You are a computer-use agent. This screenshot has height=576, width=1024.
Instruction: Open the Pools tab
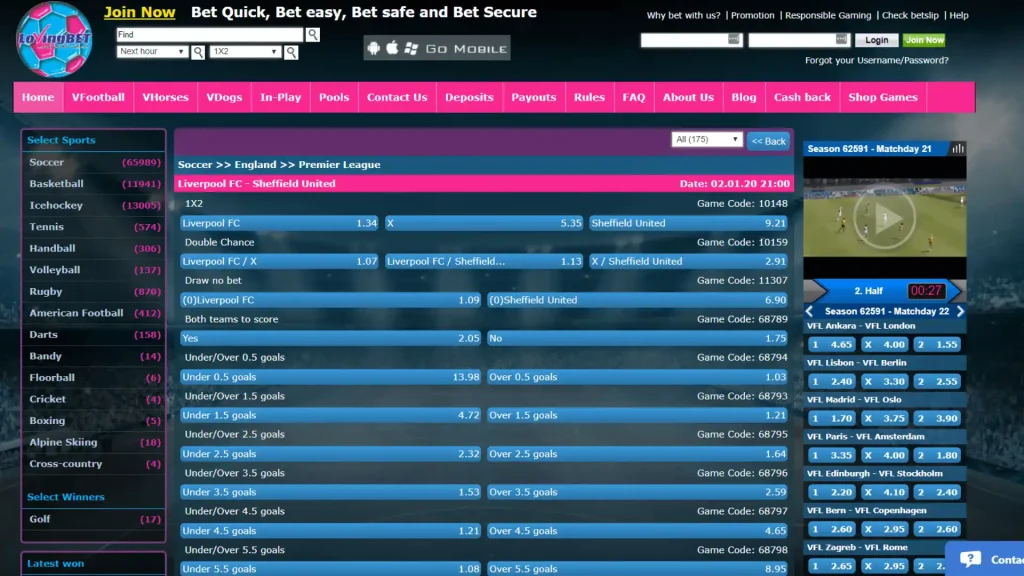[x=334, y=97]
